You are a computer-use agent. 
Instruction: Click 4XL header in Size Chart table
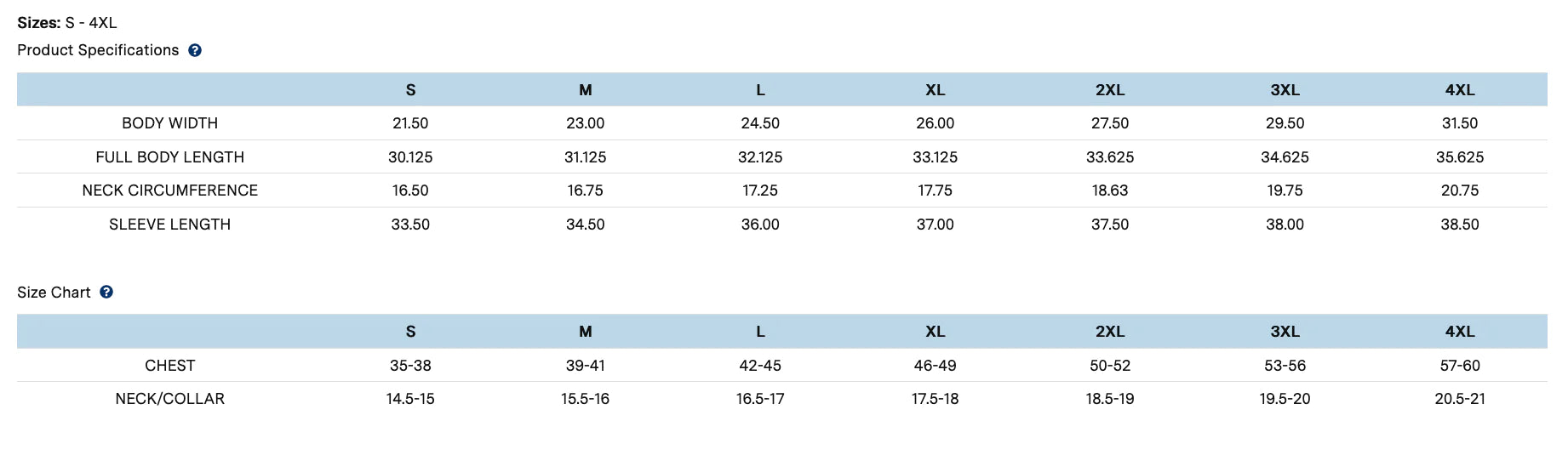pos(1460,332)
